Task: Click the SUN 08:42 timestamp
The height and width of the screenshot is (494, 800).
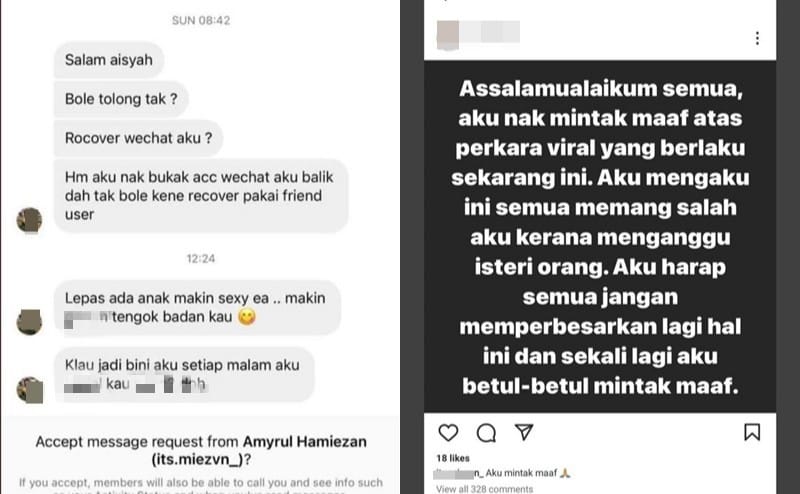Action: coord(201,20)
